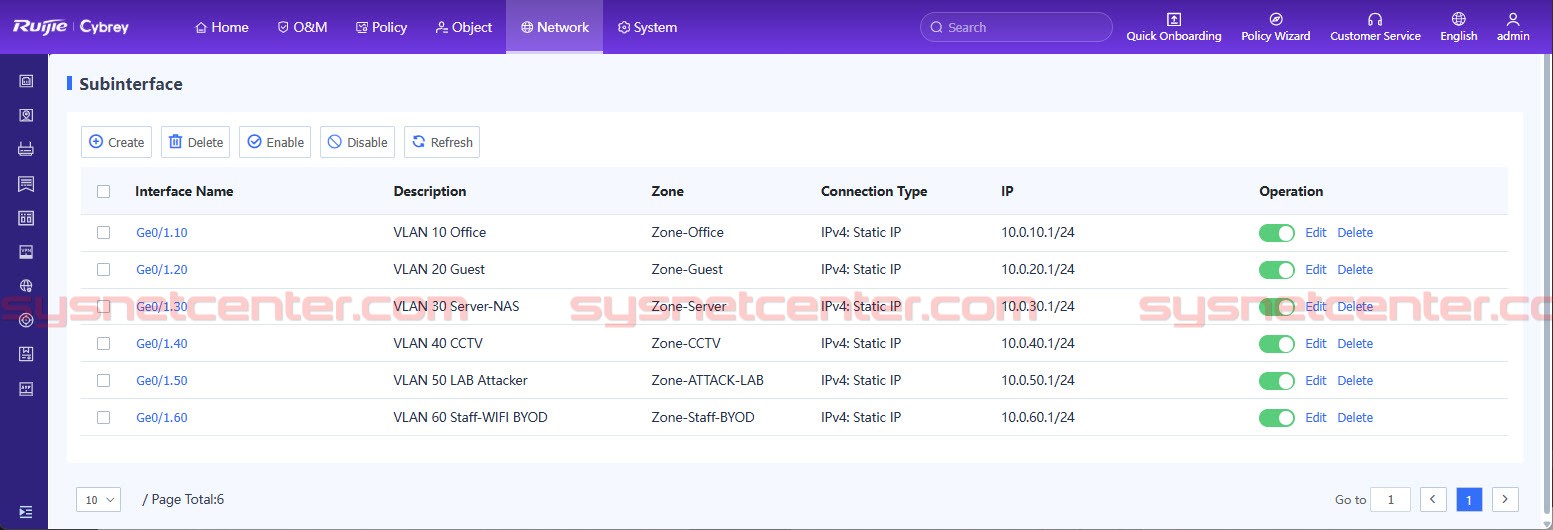The height and width of the screenshot is (530, 1553).
Task: Delete the VLAN 20 Guest row
Action: (x=1355, y=269)
